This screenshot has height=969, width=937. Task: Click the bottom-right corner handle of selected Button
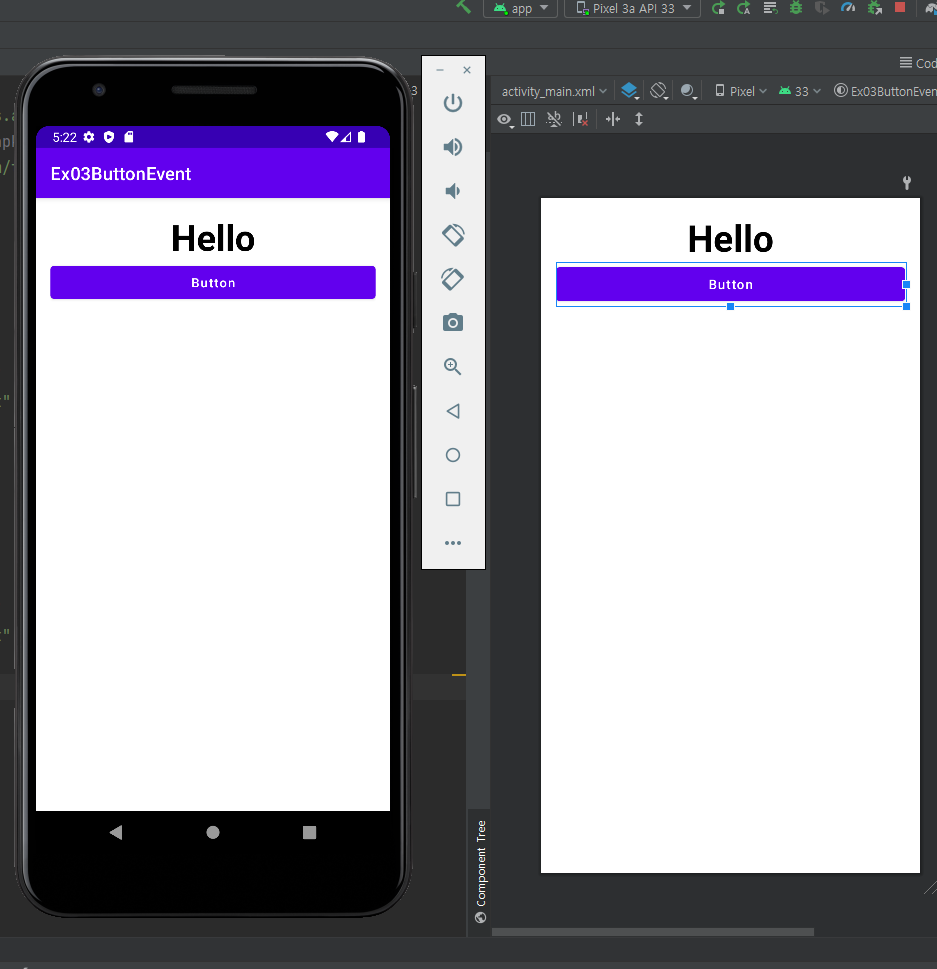[907, 307]
